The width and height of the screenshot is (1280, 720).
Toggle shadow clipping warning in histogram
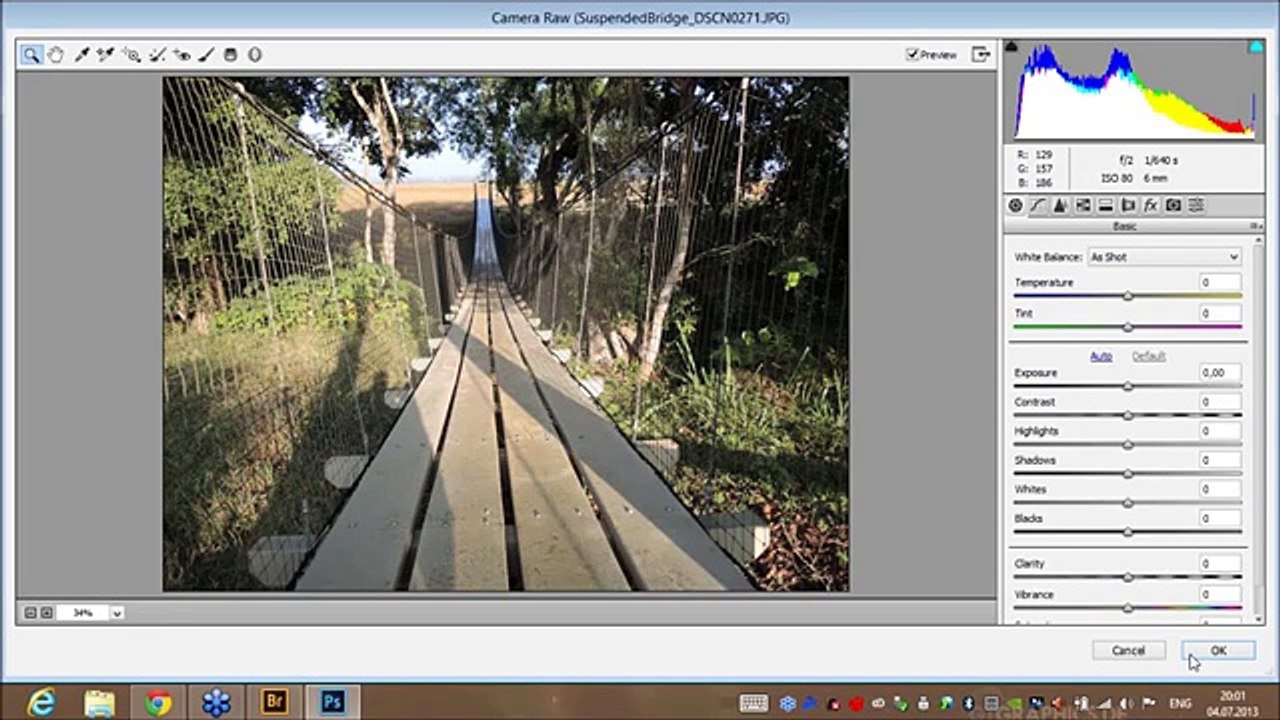(1011, 46)
